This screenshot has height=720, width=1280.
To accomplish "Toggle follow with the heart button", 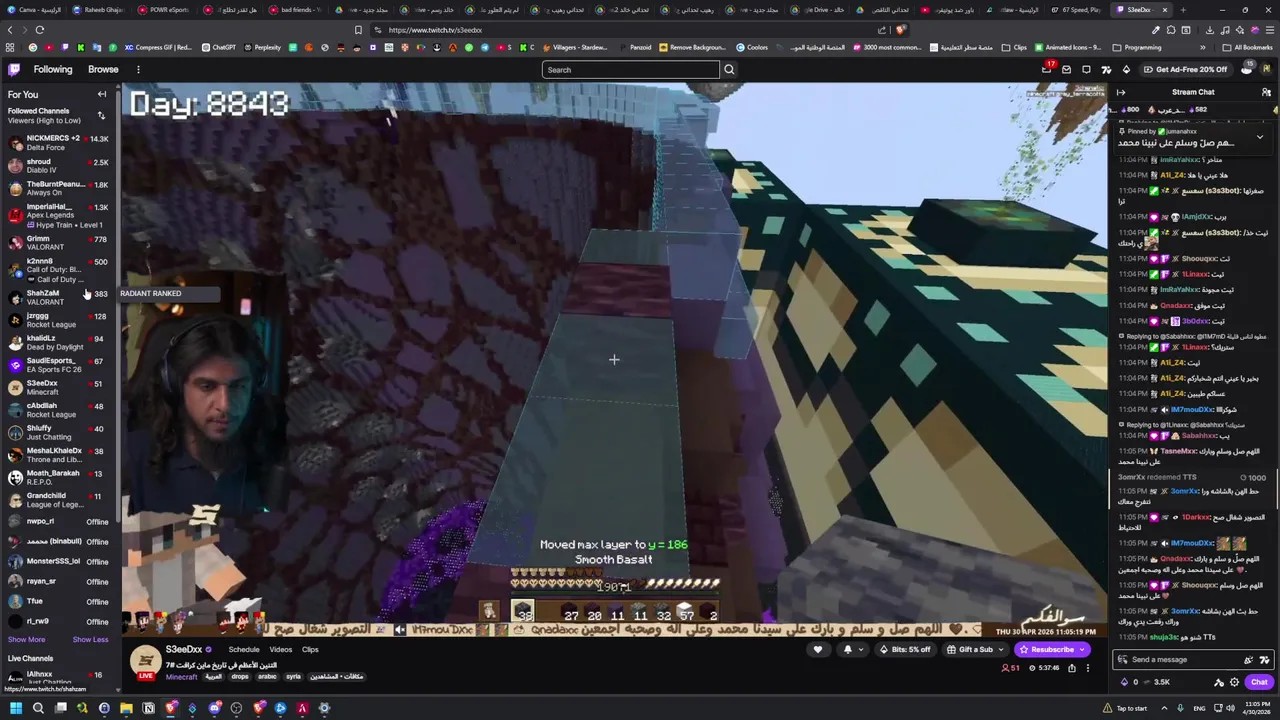I will pyautogui.click(x=818, y=650).
